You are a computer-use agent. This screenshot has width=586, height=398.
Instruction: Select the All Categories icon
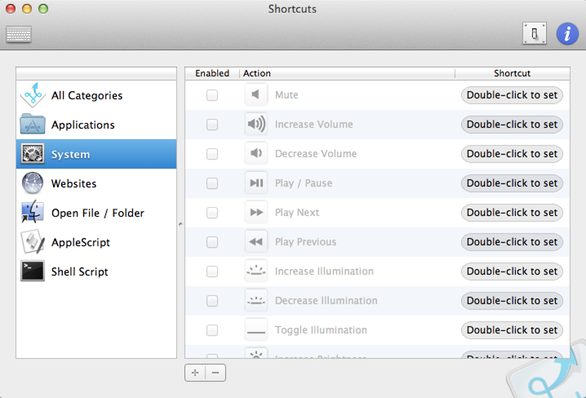coord(33,95)
